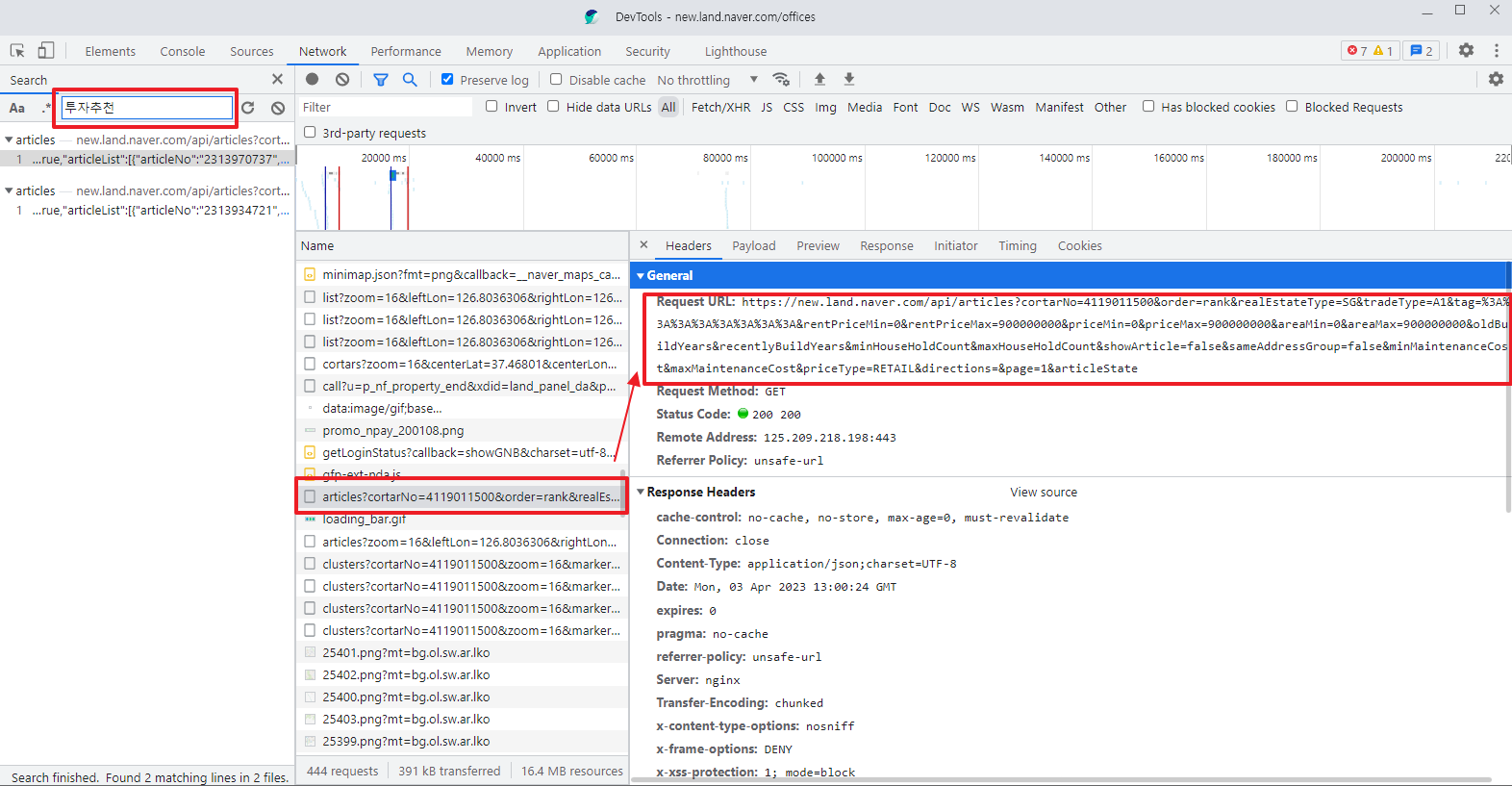Toggle regular expression search button

tap(46, 108)
